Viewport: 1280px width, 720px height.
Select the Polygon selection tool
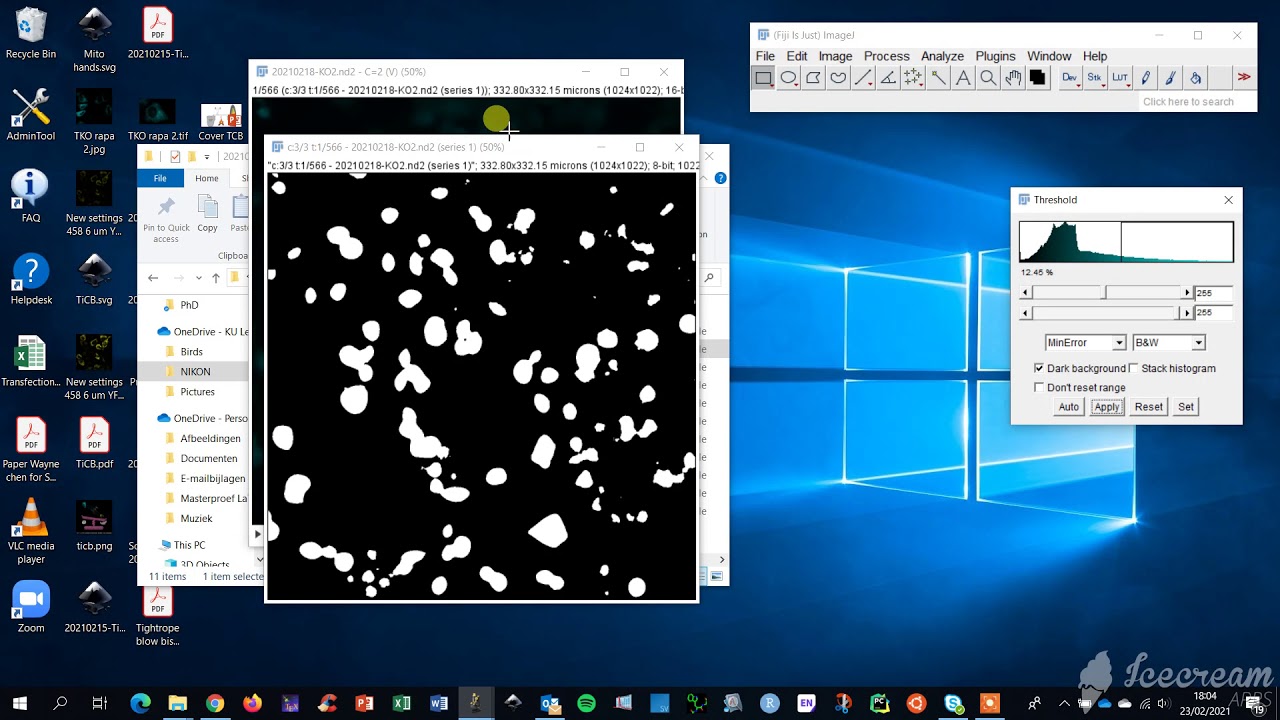coord(814,78)
